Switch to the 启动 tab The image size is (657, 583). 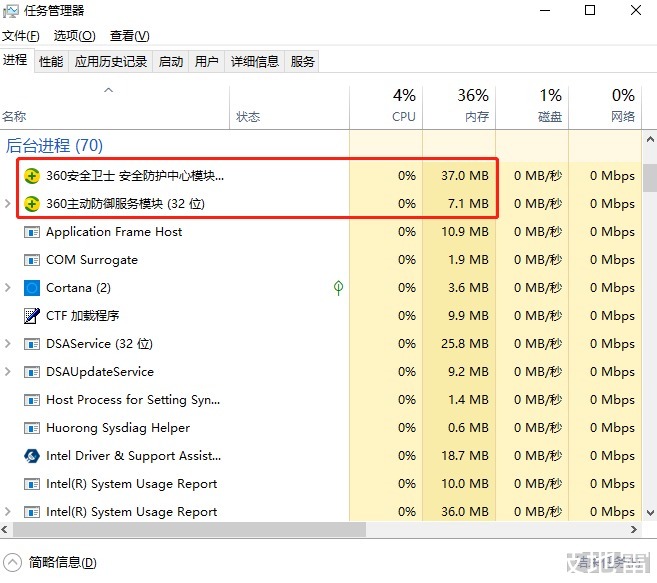171,62
